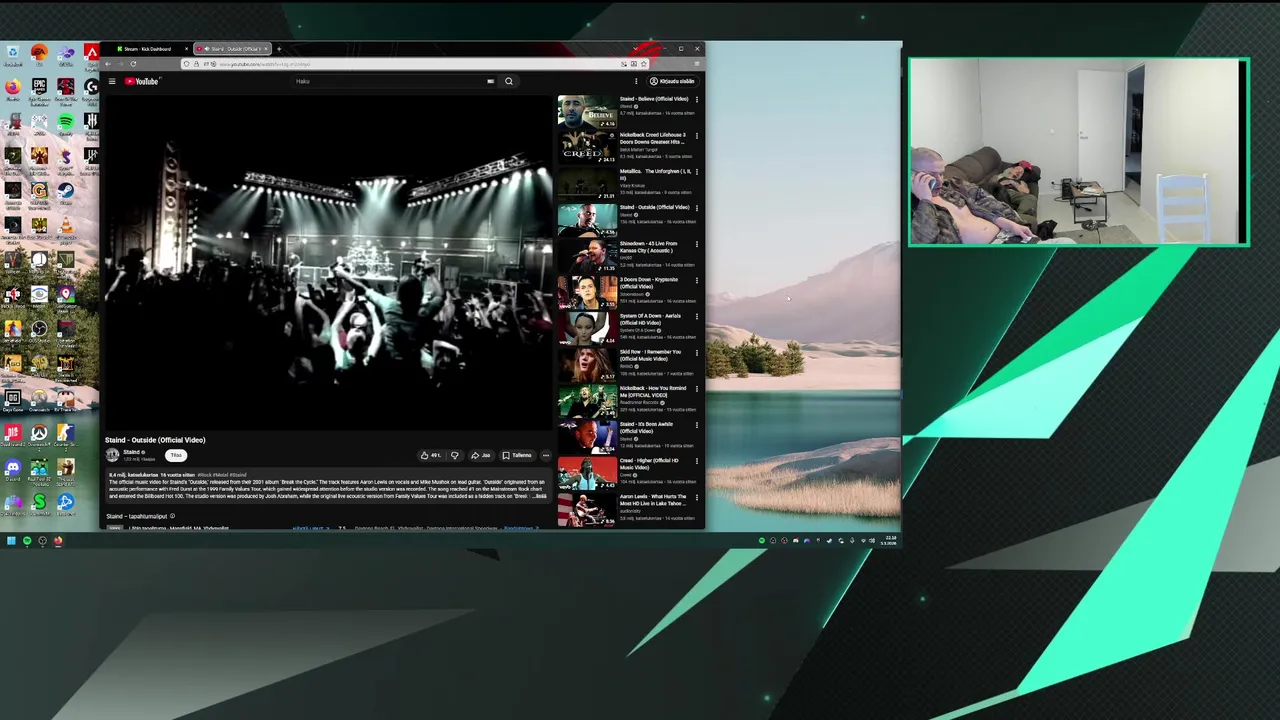Open Staind - Believe thumbnail
Viewport: 1280px width, 720px height.
point(587,111)
